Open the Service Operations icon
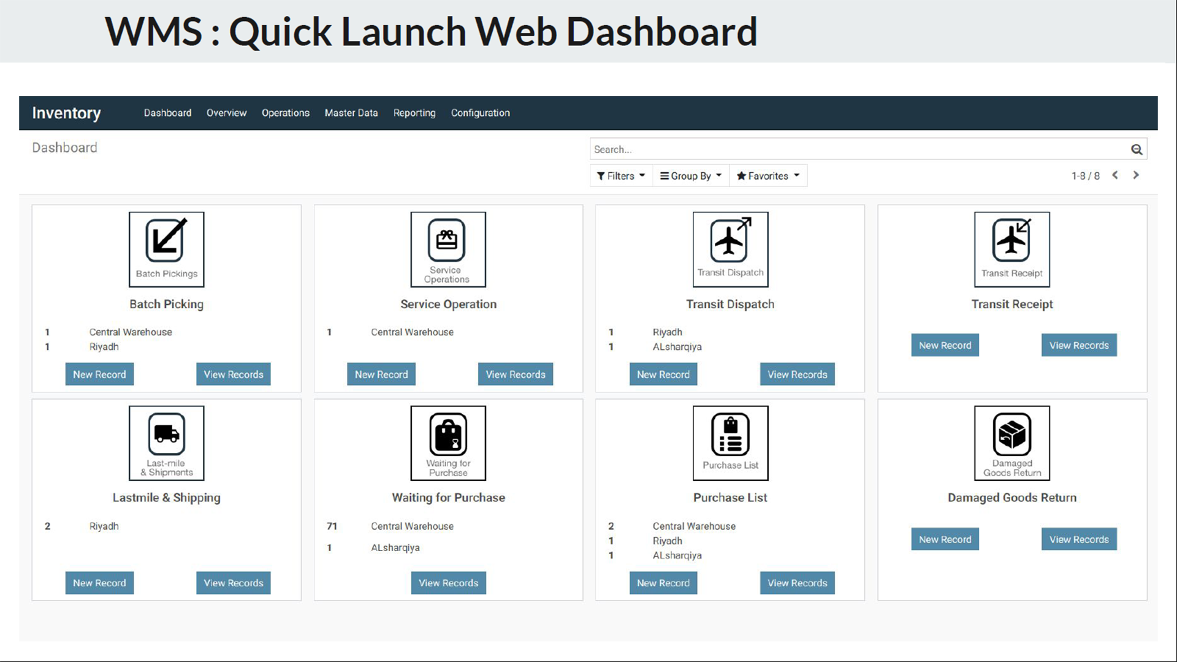This screenshot has height=662, width=1177. [448, 249]
